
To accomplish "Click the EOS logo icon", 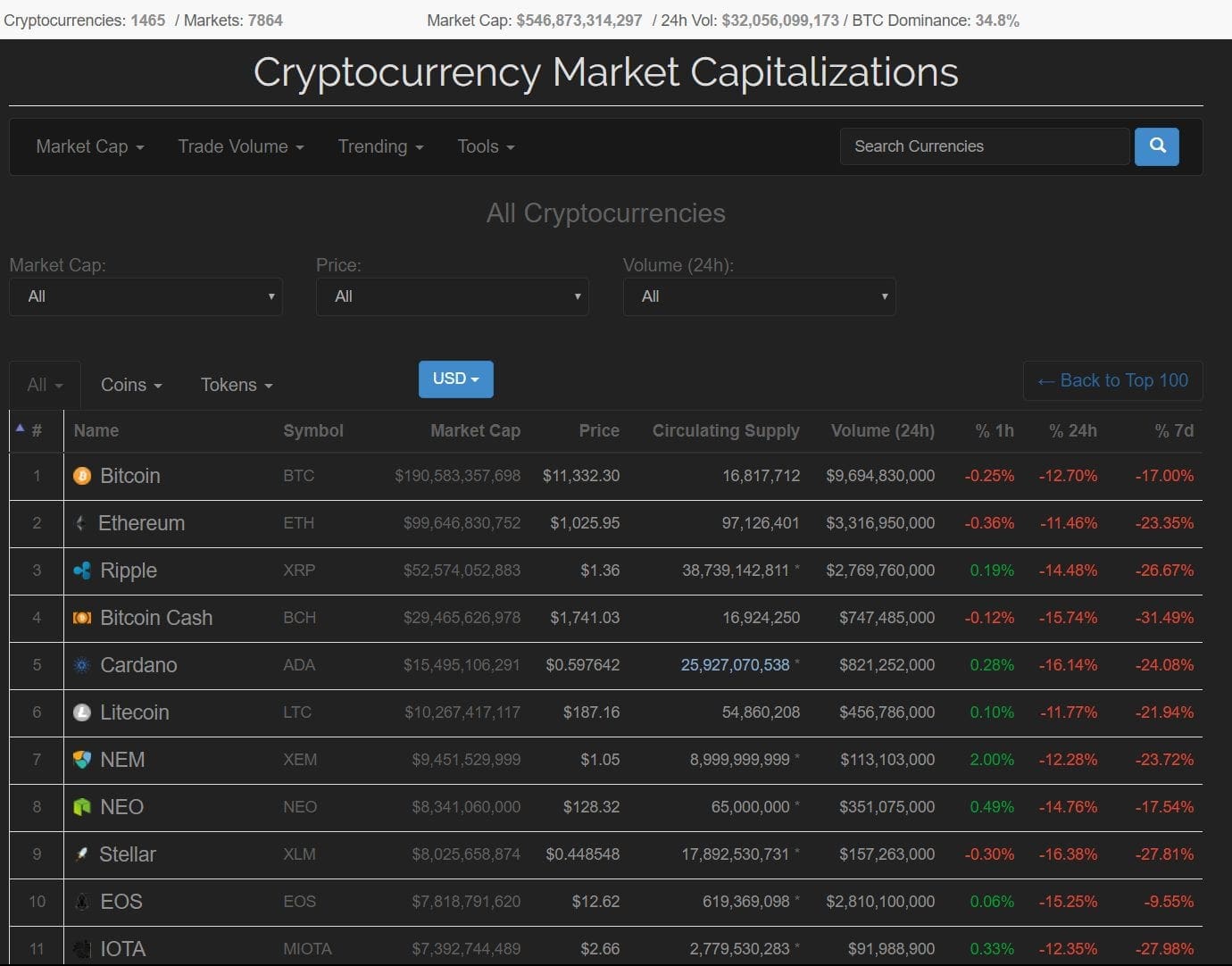I will (82, 902).
